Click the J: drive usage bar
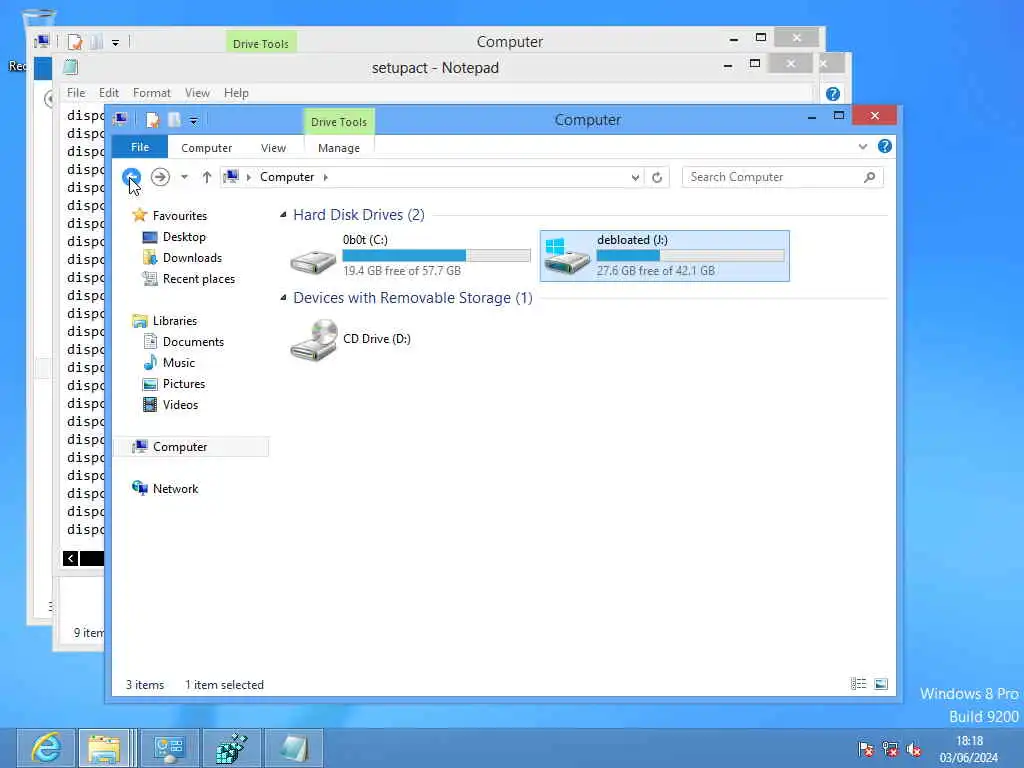The image size is (1024, 768). 690,255
